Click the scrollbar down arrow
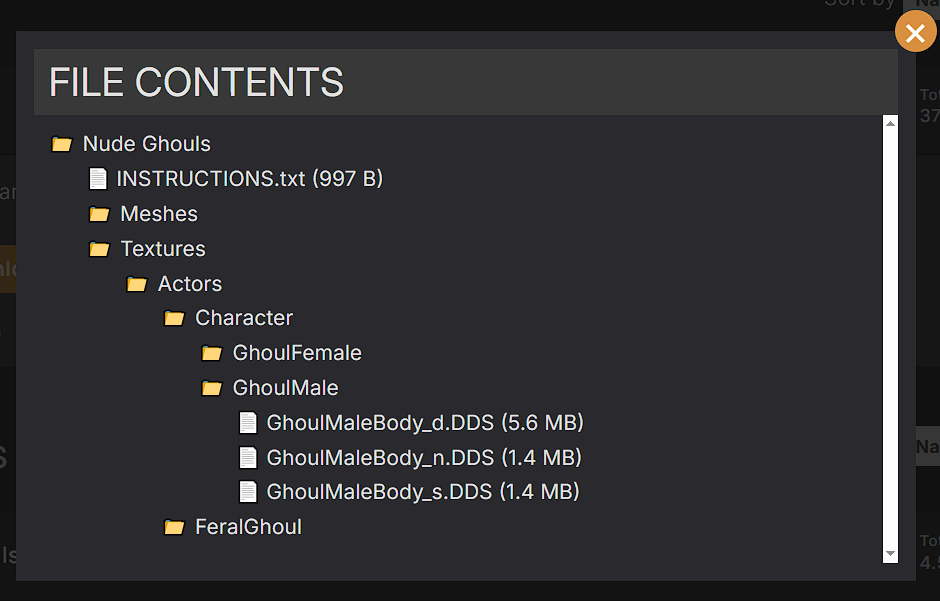The height and width of the screenshot is (601, 940). click(x=890, y=554)
